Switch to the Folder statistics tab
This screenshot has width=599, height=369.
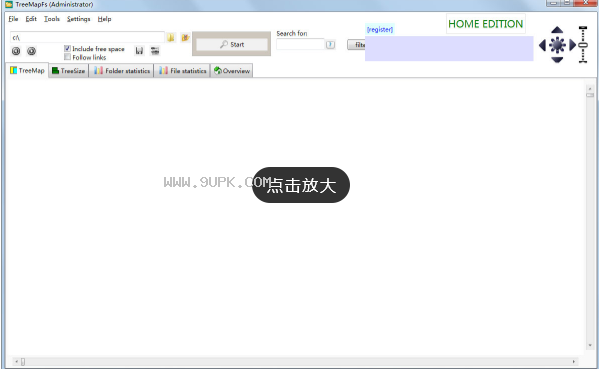[x=121, y=71]
